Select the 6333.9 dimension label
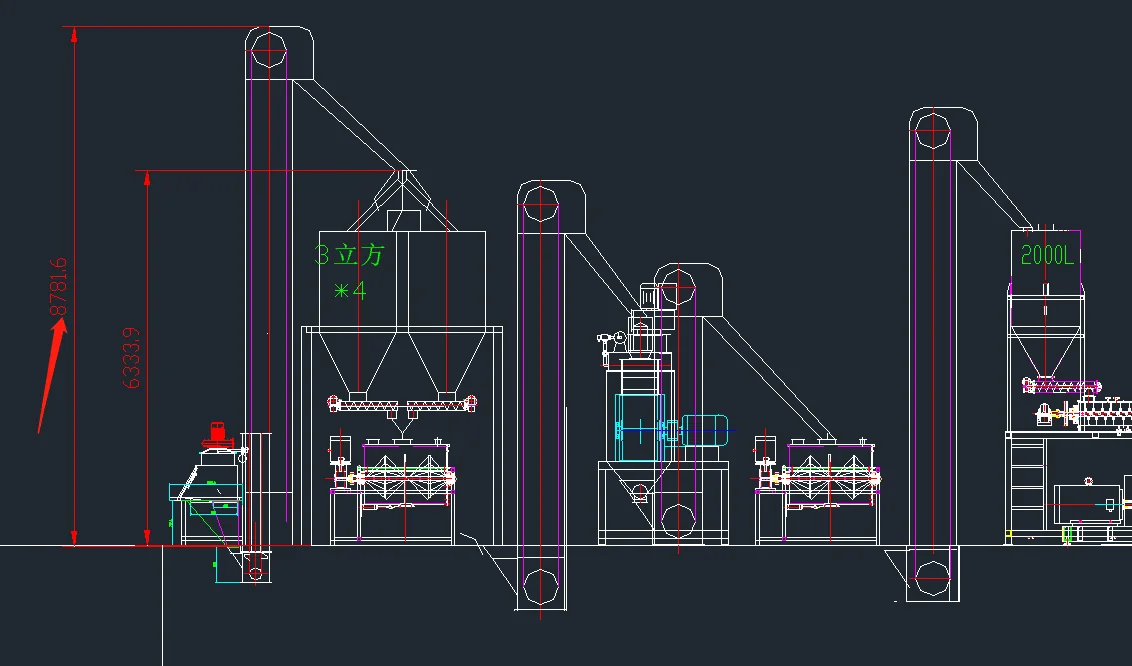 130,357
